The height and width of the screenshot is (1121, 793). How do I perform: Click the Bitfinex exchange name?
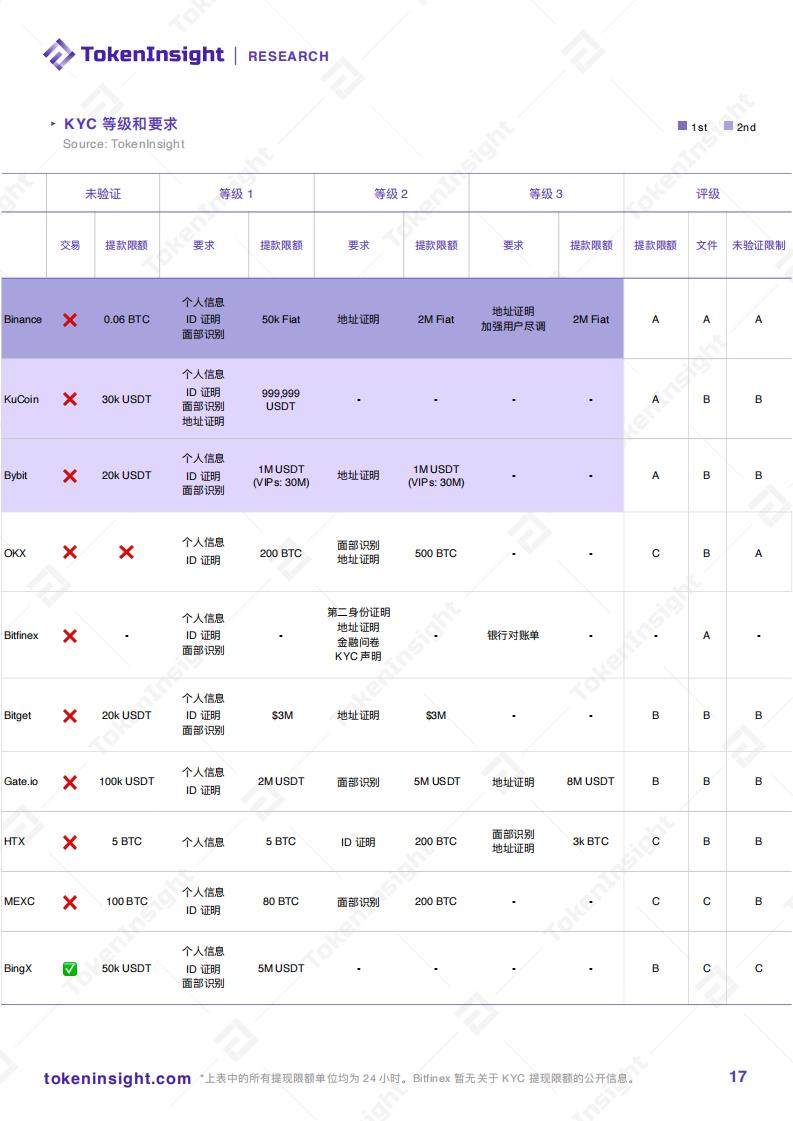[x=21, y=635]
